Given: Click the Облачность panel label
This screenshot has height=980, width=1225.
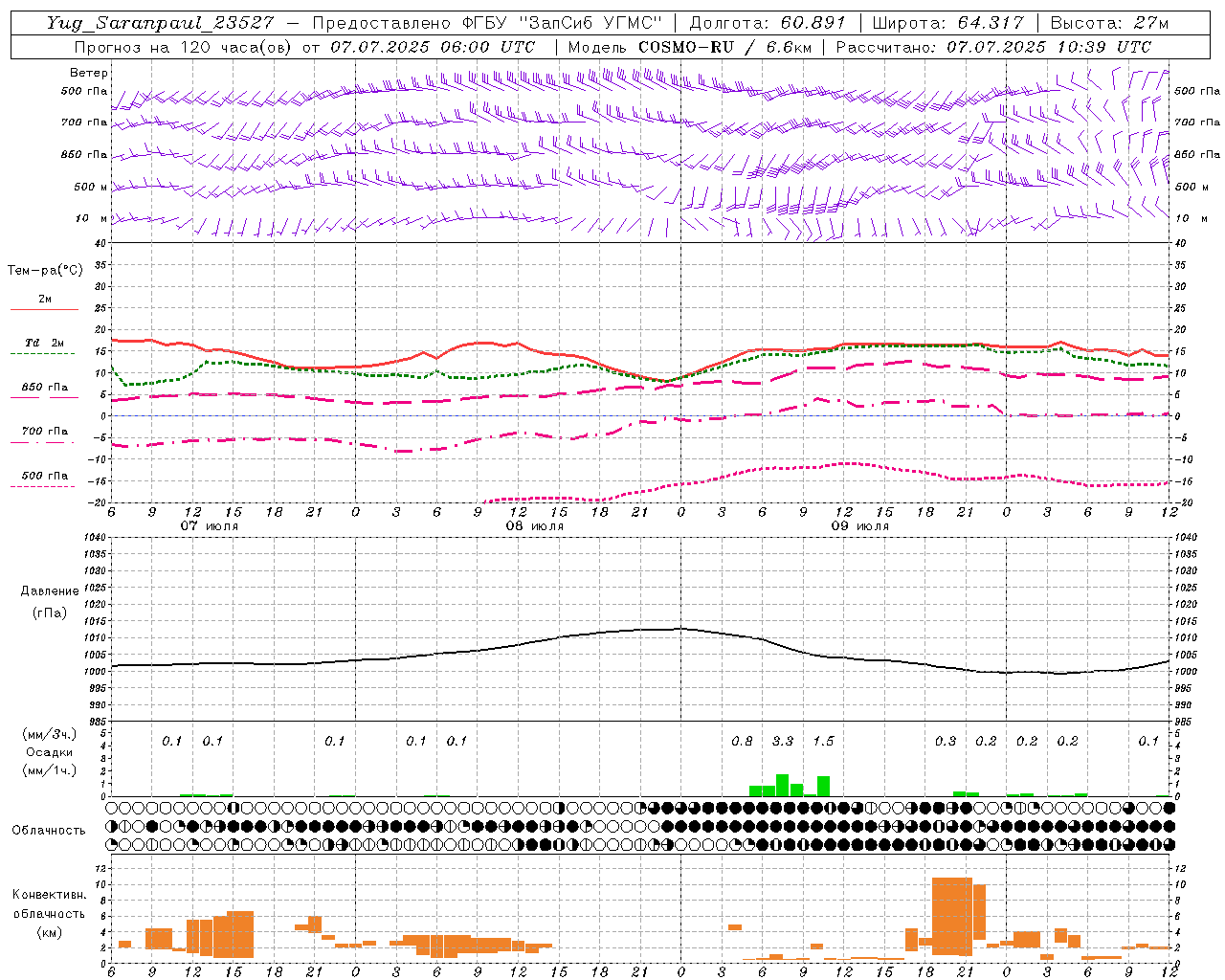Looking at the screenshot, I should [x=49, y=830].
